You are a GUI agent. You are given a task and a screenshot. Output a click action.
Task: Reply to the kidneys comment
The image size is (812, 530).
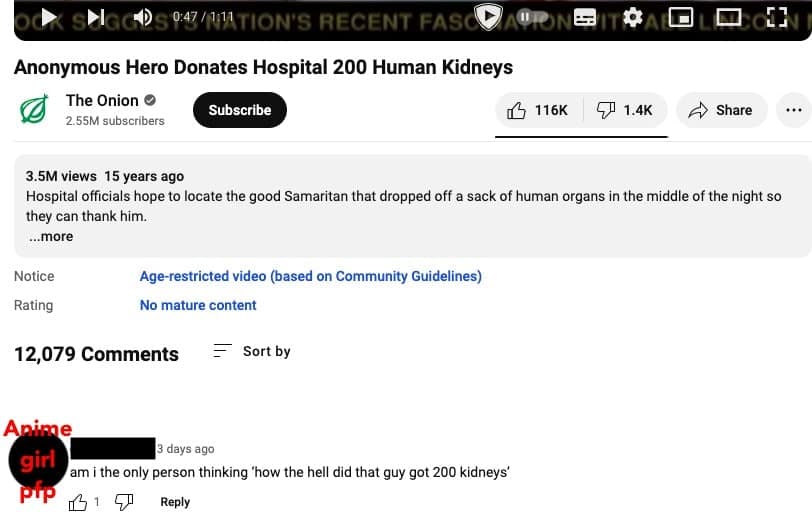(x=175, y=502)
